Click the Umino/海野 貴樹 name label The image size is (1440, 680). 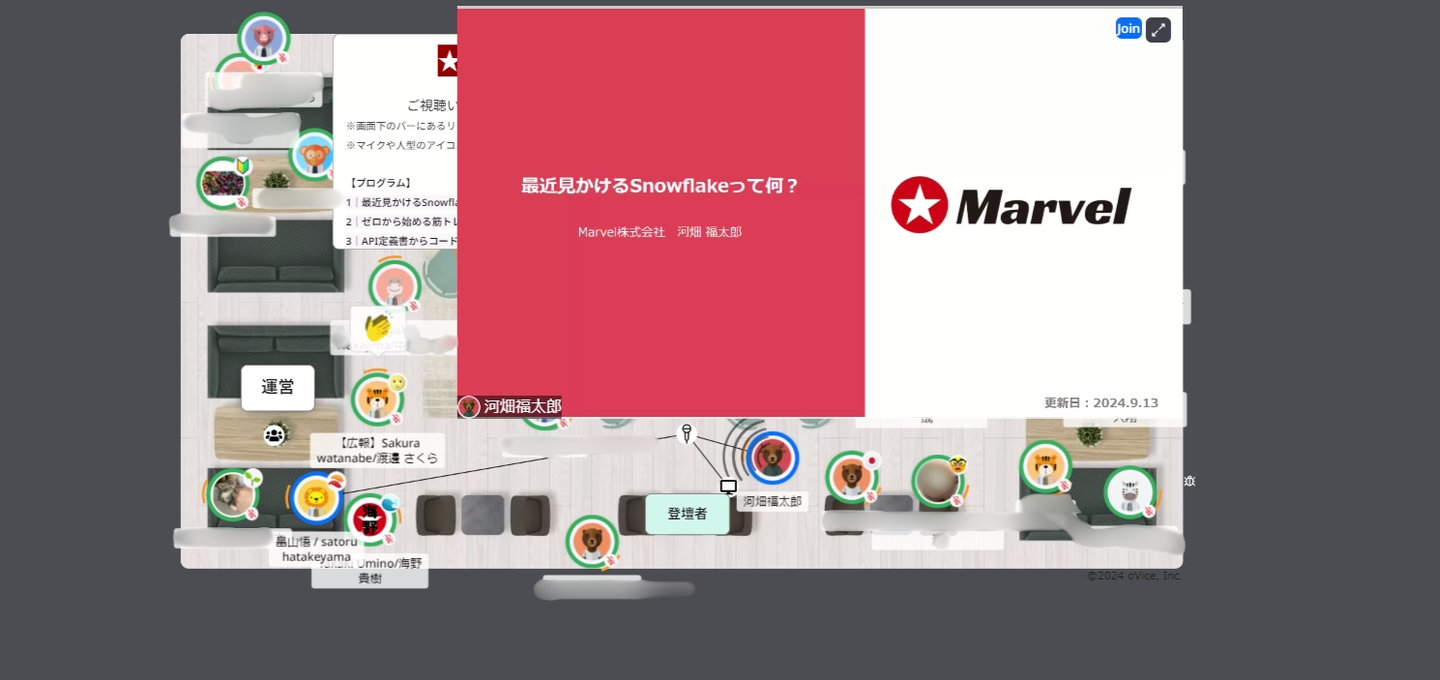(370, 571)
